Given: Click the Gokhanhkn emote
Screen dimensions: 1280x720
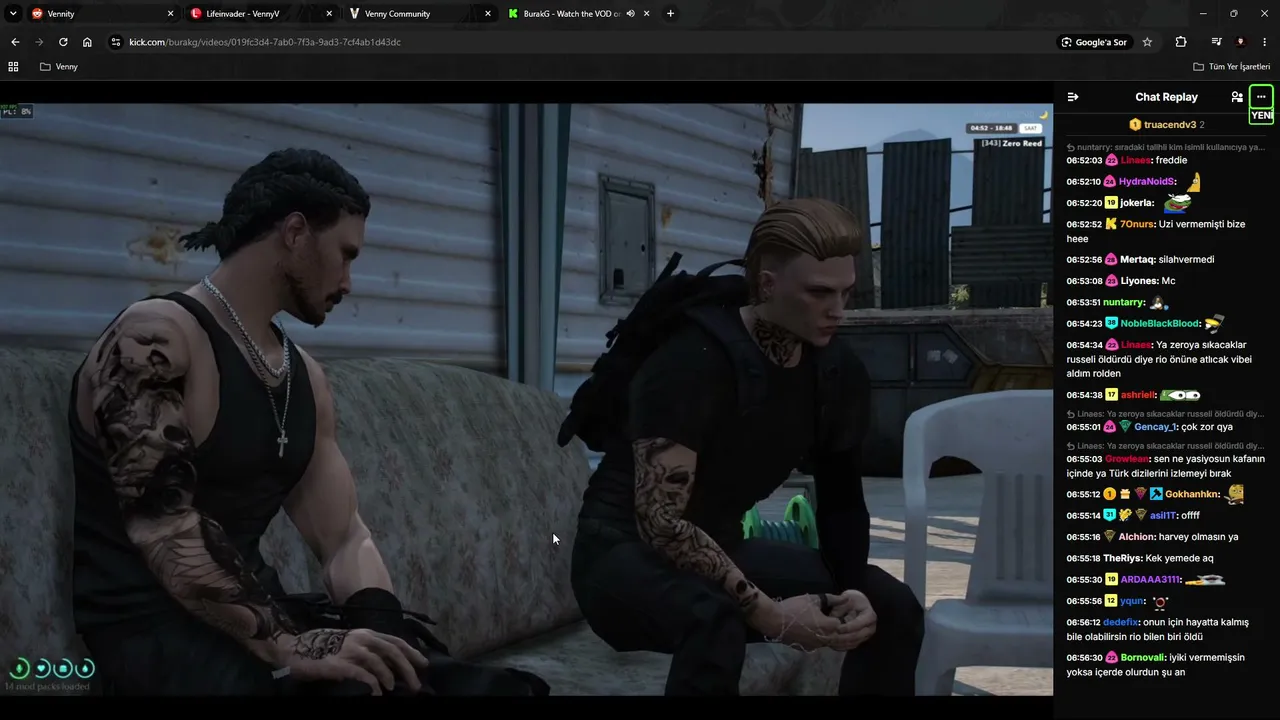Looking at the screenshot, I should click(1235, 494).
